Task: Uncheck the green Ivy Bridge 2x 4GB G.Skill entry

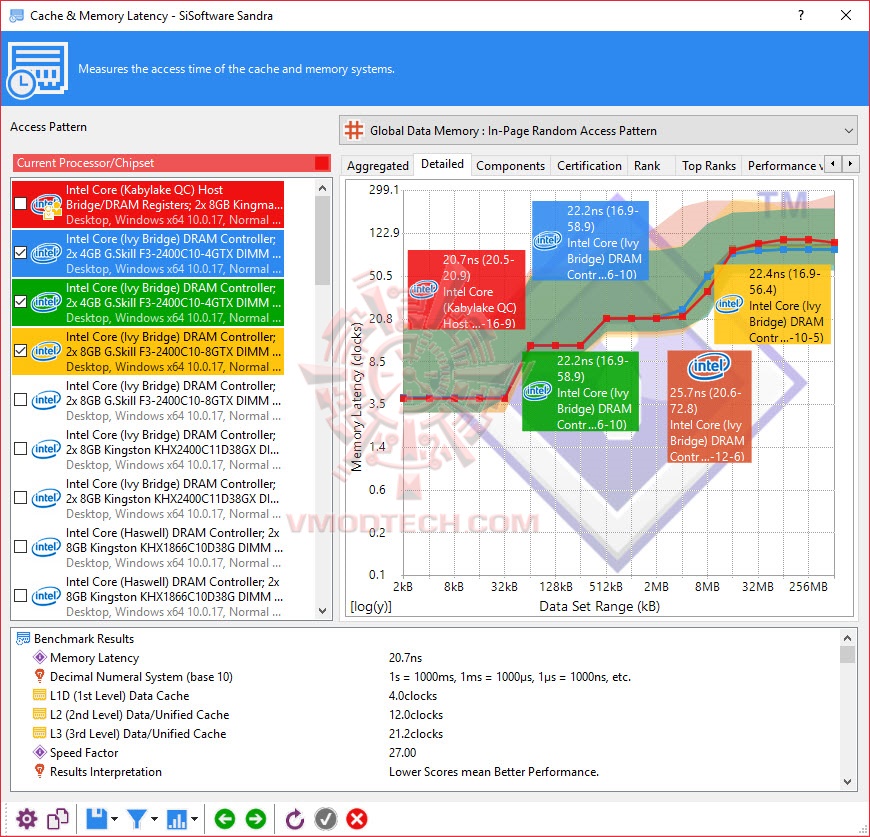Action: tap(21, 302)
